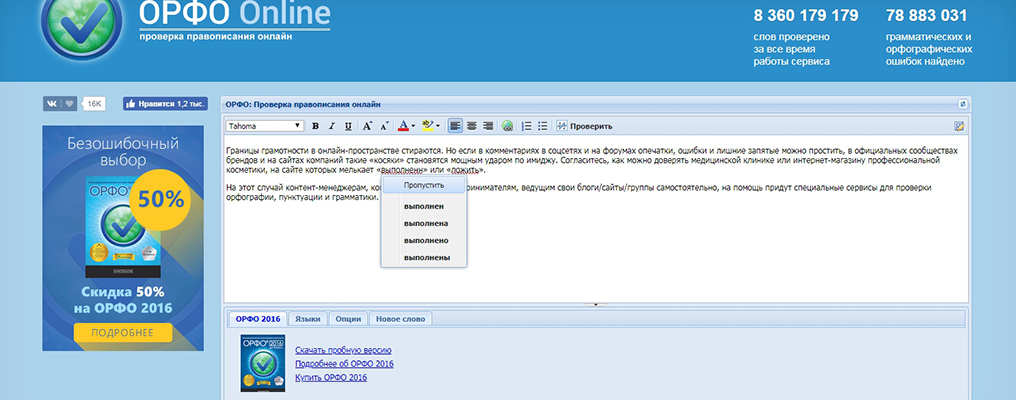The image size is (1016, 400).
Task: Toggle underline formatting
Action: [x=348, y=126]
